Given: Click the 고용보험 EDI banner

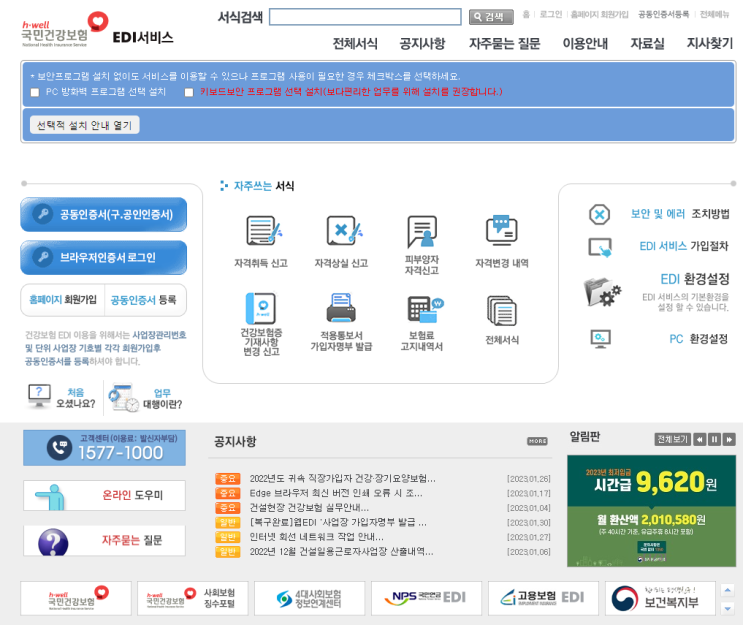Looking at the screenshot, I should [544, 598].
